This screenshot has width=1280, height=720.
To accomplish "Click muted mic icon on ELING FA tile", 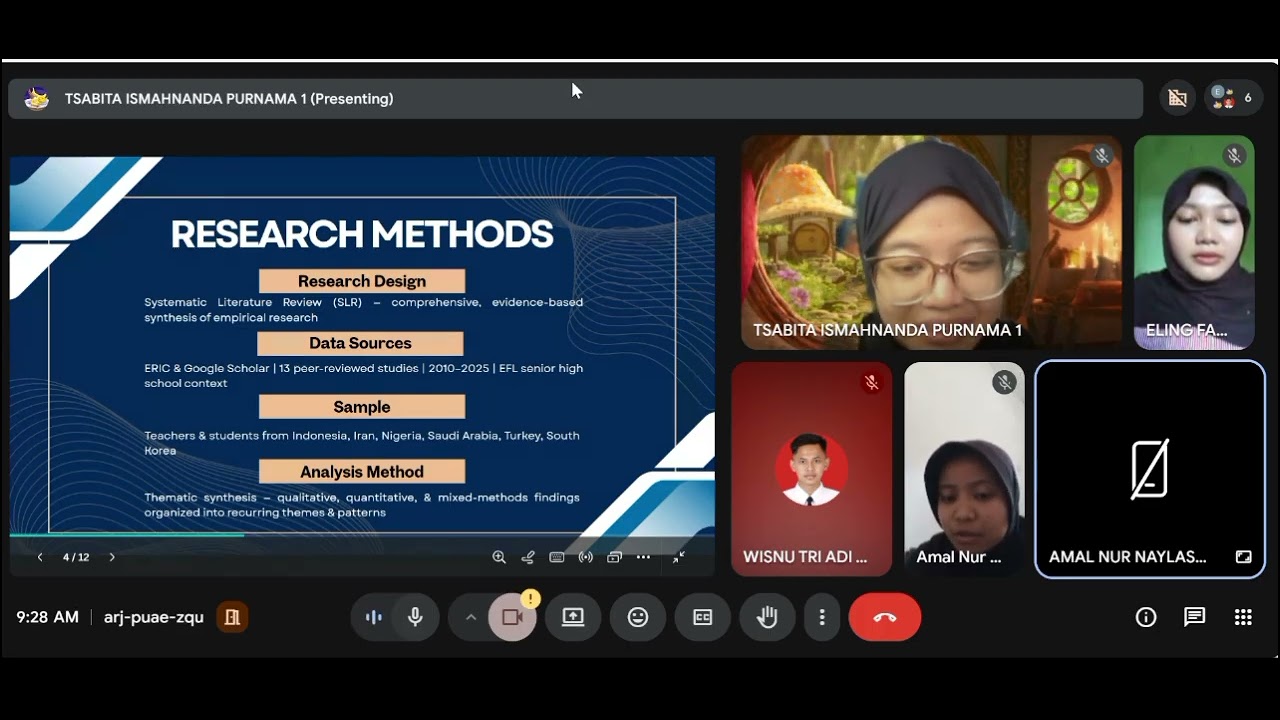I will (x=1234, y=155).
